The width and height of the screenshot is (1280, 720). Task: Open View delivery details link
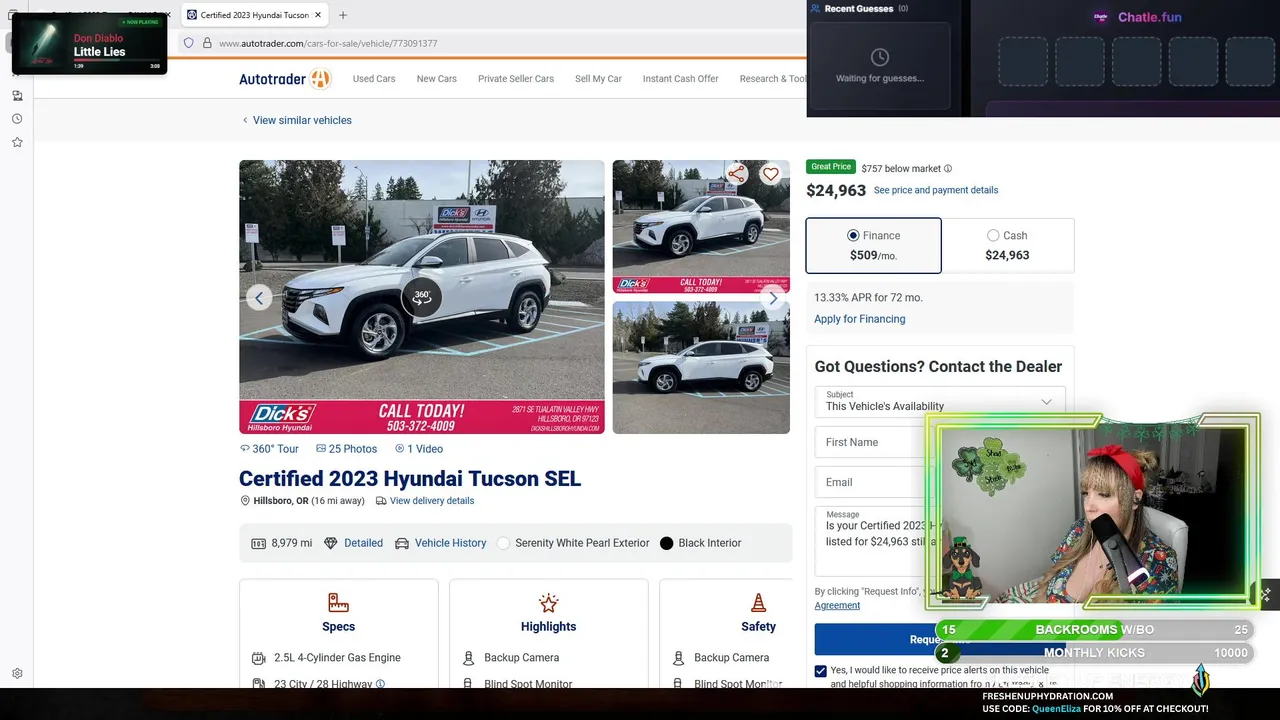[432, 501]
